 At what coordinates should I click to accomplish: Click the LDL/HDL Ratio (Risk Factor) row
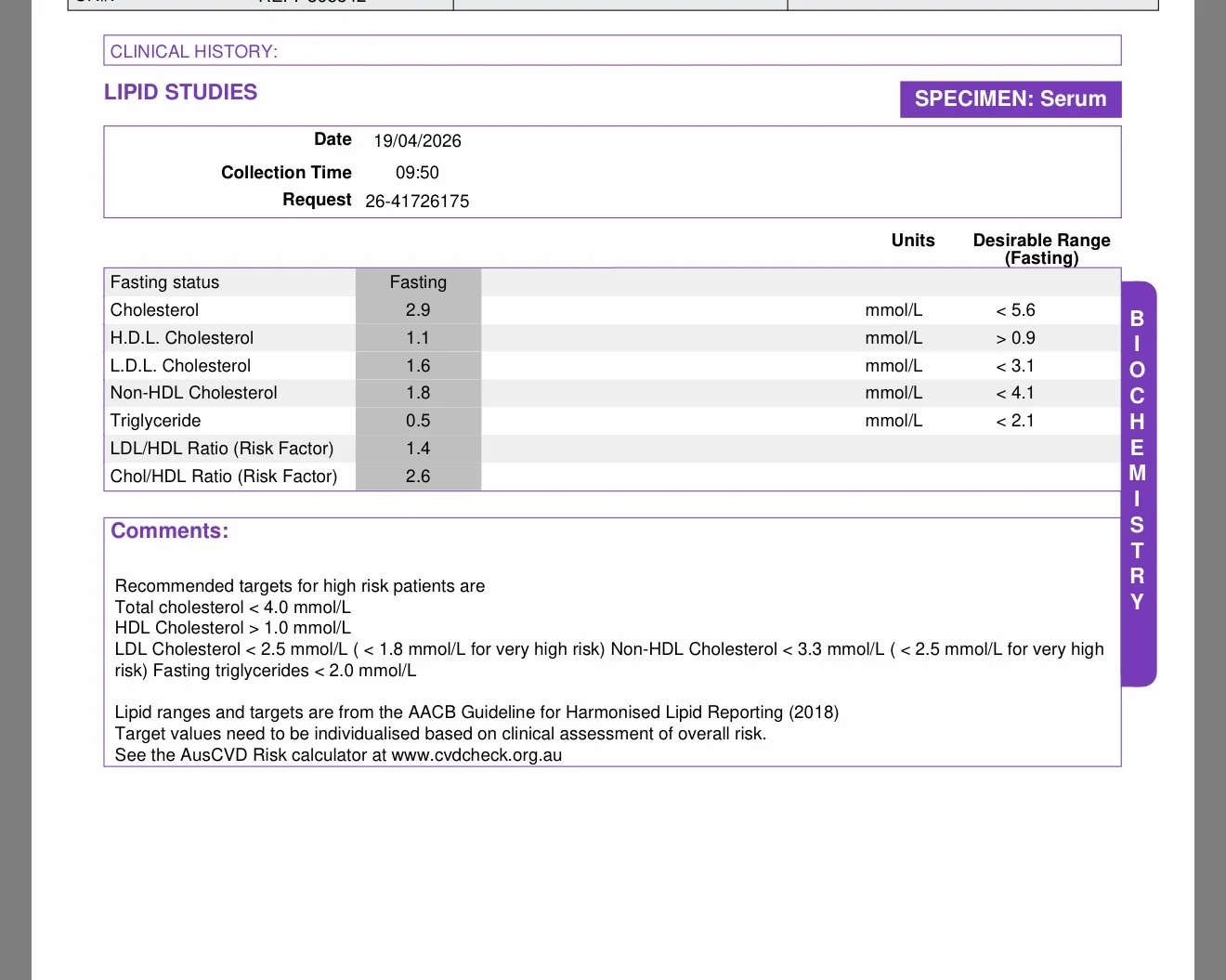[x=612, y=449]
